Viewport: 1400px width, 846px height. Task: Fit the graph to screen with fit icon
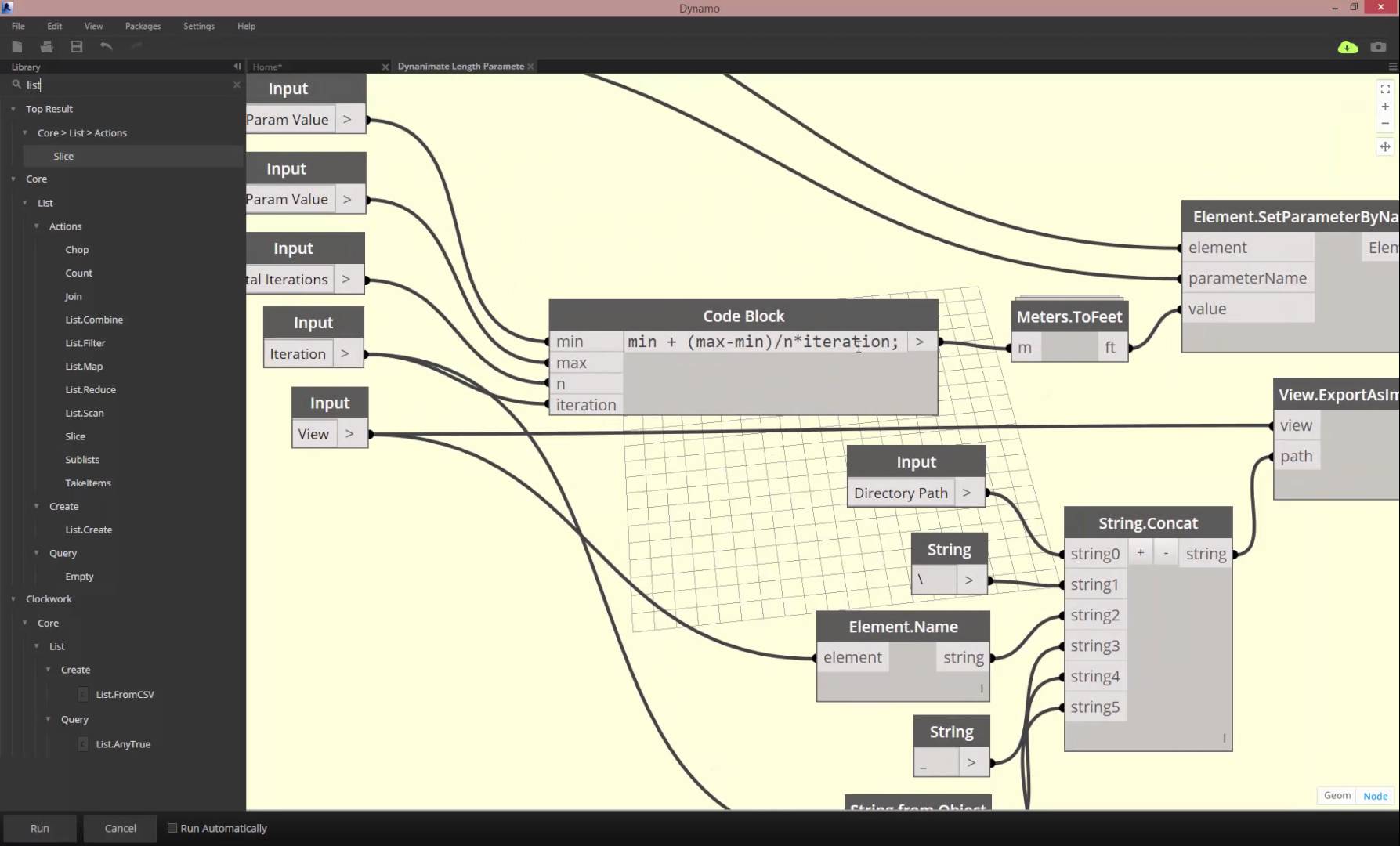pos(1384,89)
